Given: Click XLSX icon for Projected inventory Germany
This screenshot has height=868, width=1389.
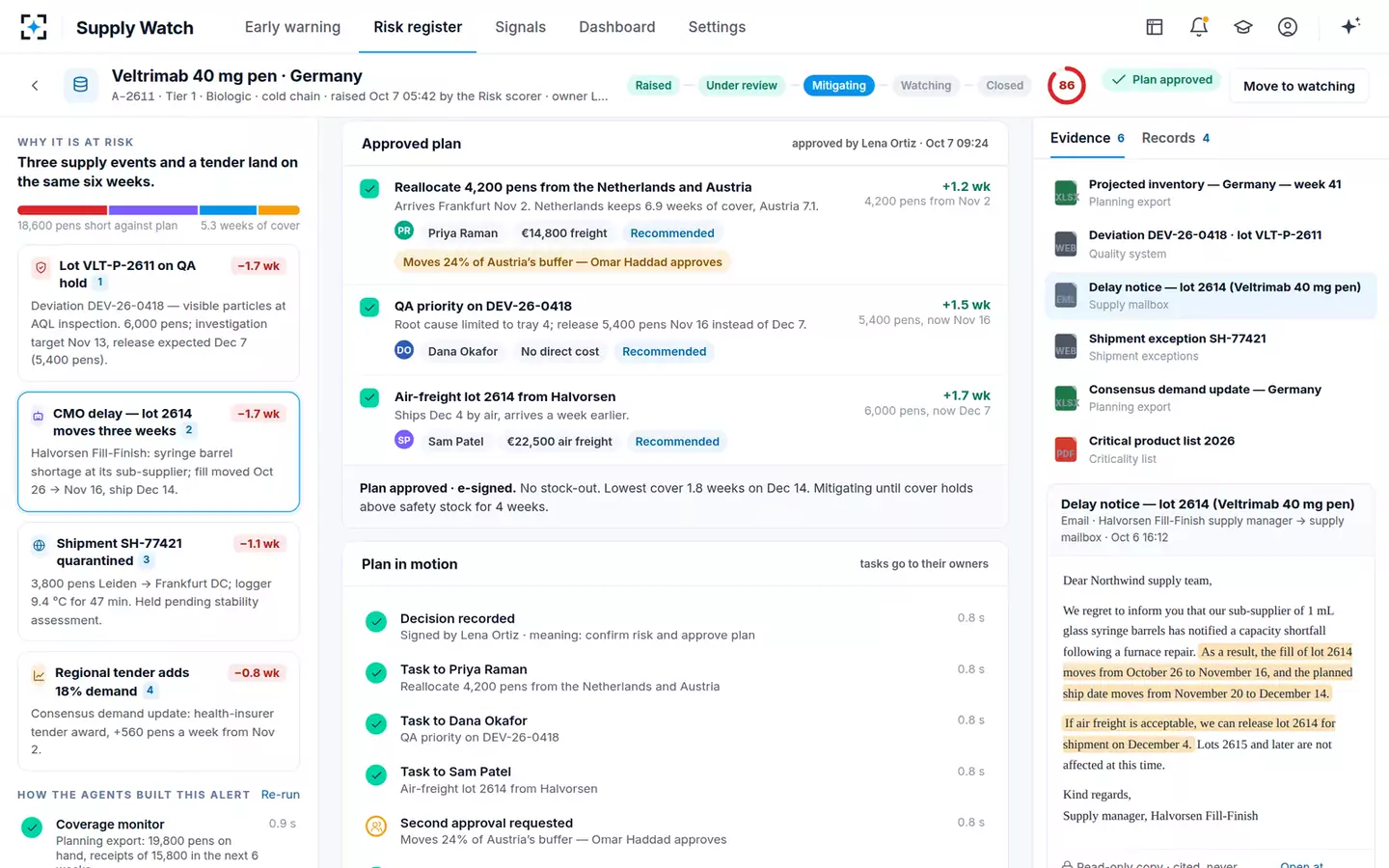Looking at the screenshot, I should (1066, 193).
